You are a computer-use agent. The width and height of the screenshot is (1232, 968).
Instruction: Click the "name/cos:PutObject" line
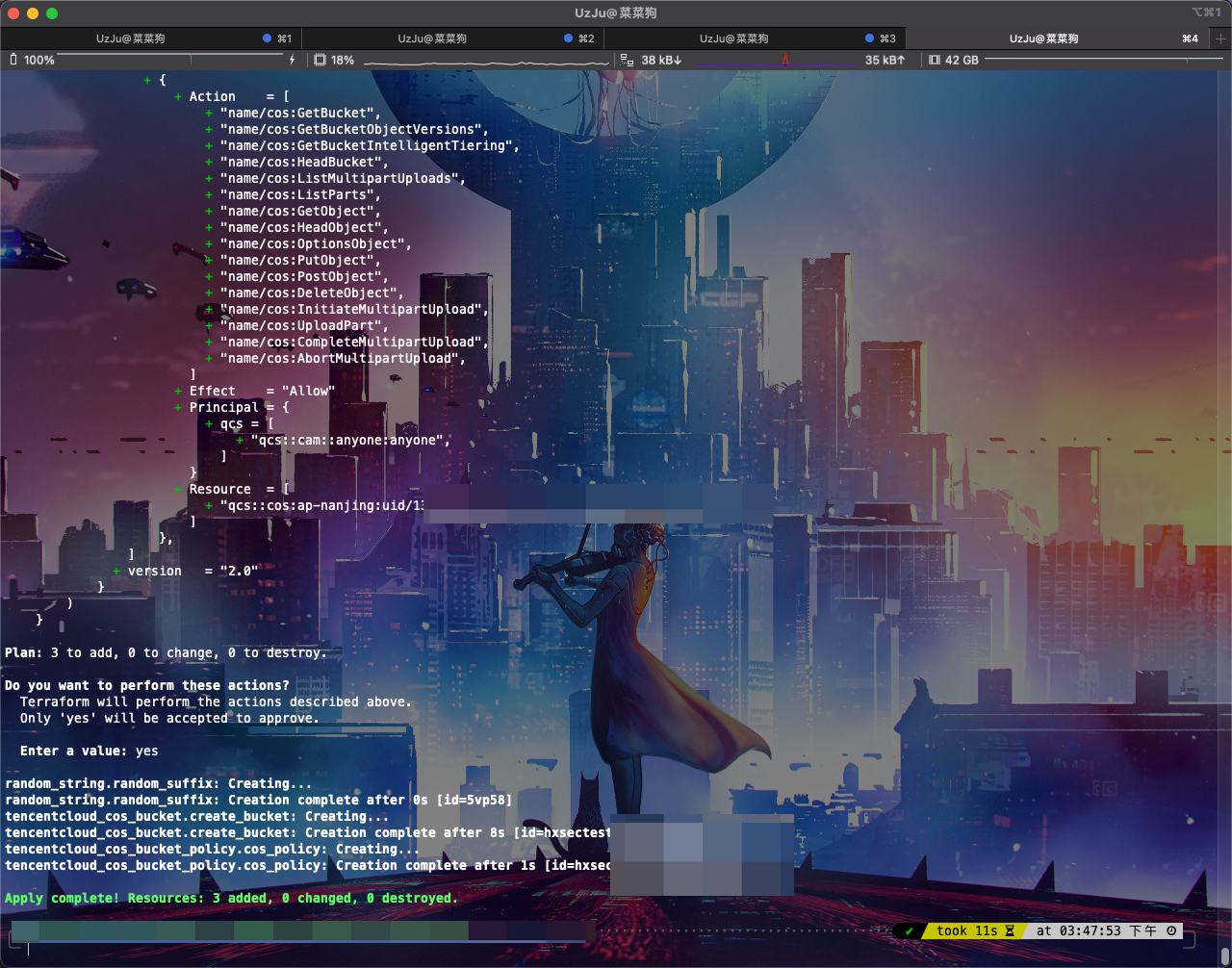point(294,260)
